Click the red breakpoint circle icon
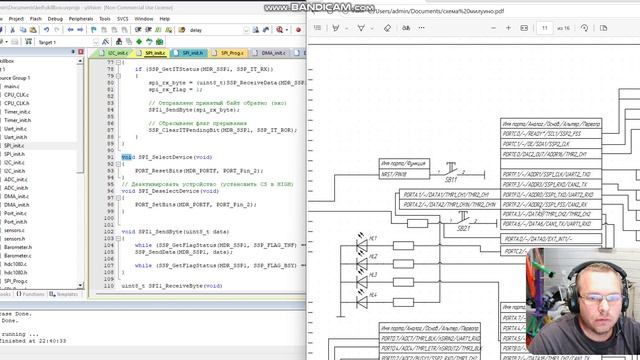This screenshot has width=640, height=360. pos(298,30)
